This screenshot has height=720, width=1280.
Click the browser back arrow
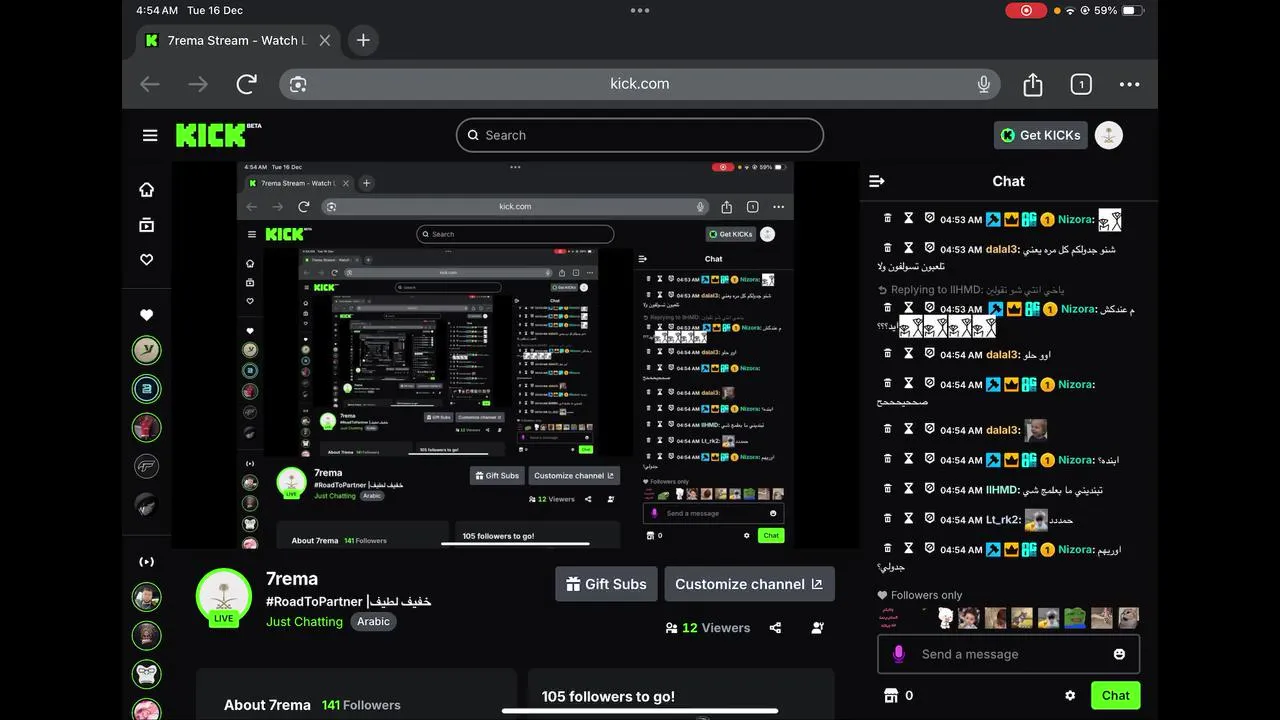pyautogui.click(x=150, y=84)
